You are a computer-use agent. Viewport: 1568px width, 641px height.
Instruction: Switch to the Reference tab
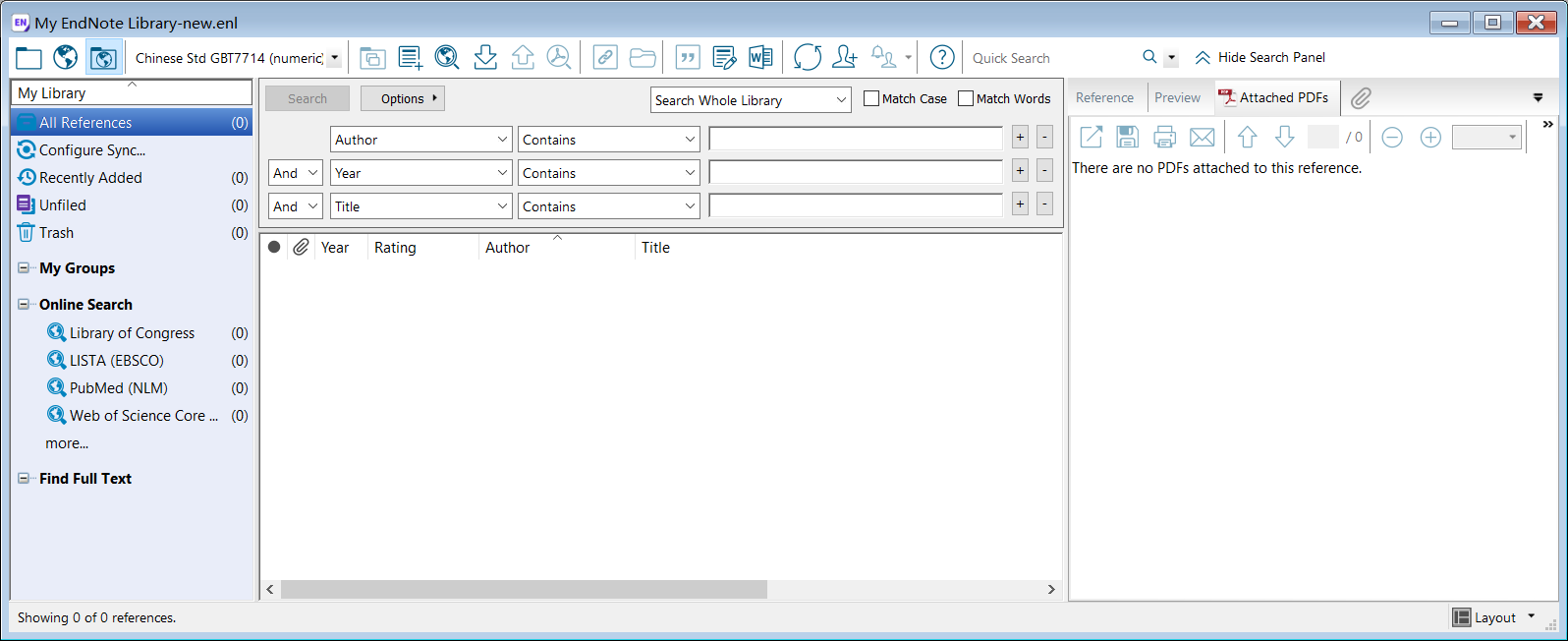1104,97
